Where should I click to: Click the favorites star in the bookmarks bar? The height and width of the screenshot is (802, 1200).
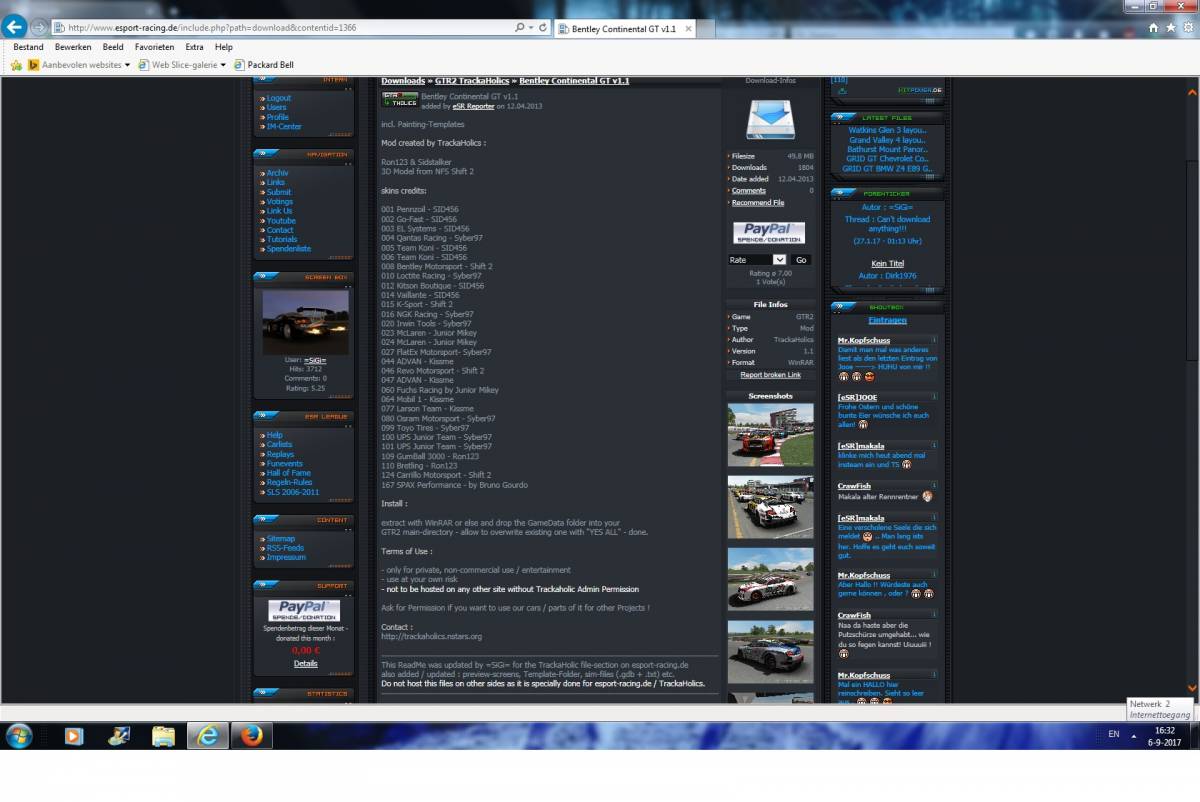tap(16, 65)
